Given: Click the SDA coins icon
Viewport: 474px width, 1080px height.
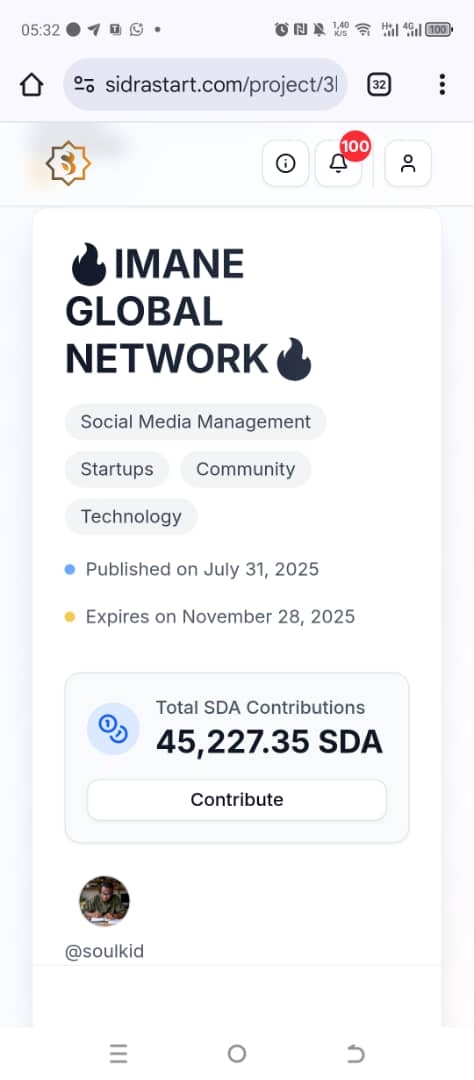Looking at the screenshot, I should tap(113, 729).
